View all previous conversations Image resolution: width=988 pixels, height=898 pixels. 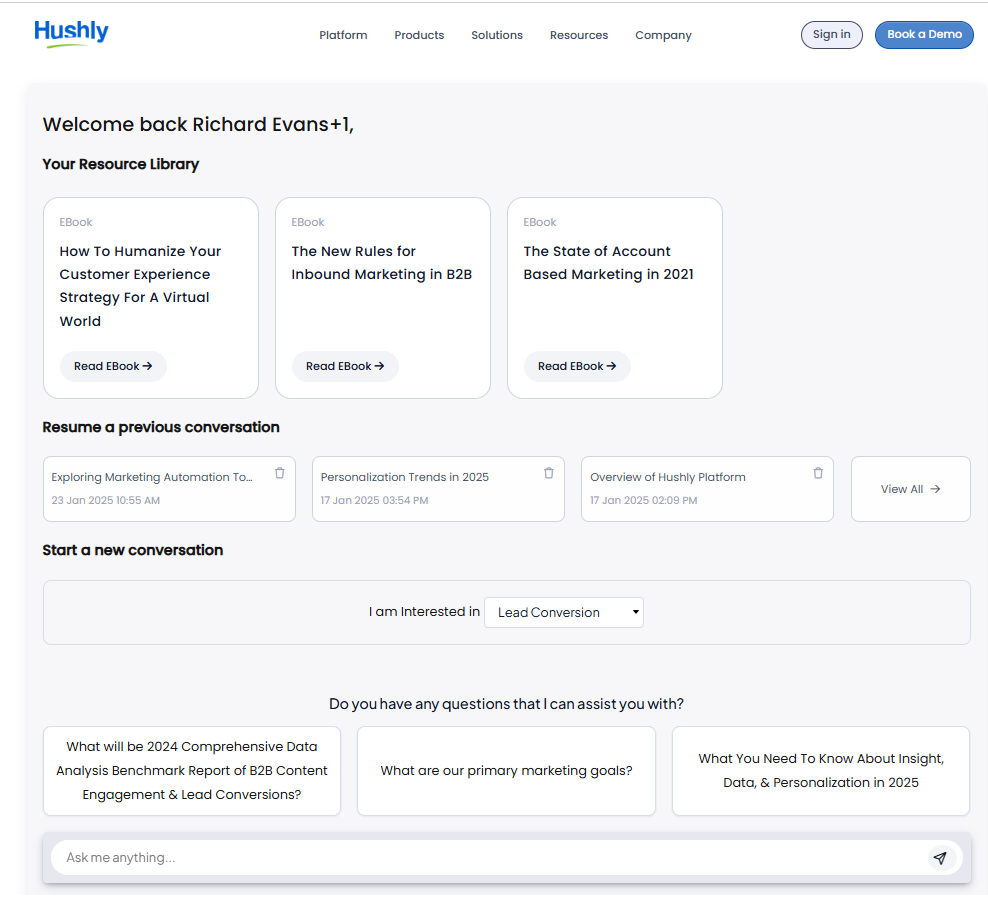[x=910, y=489]
